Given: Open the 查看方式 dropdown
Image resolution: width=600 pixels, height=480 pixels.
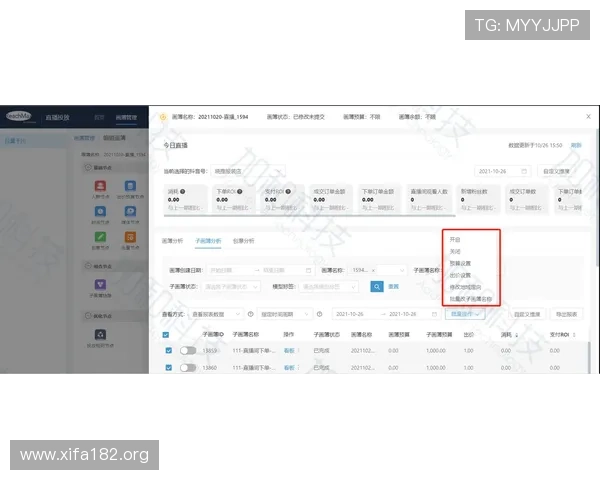Looking at the screenshot, I should 216,314.
